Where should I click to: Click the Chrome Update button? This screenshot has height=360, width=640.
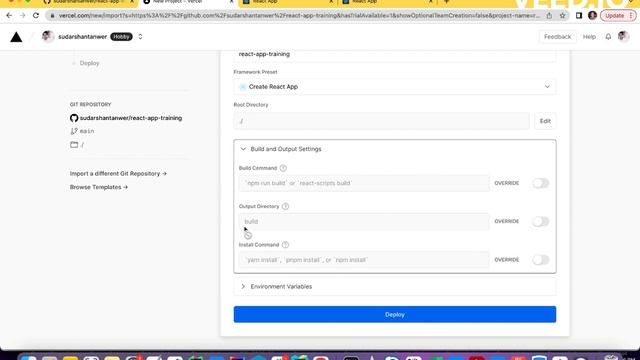tap(614, 16)
